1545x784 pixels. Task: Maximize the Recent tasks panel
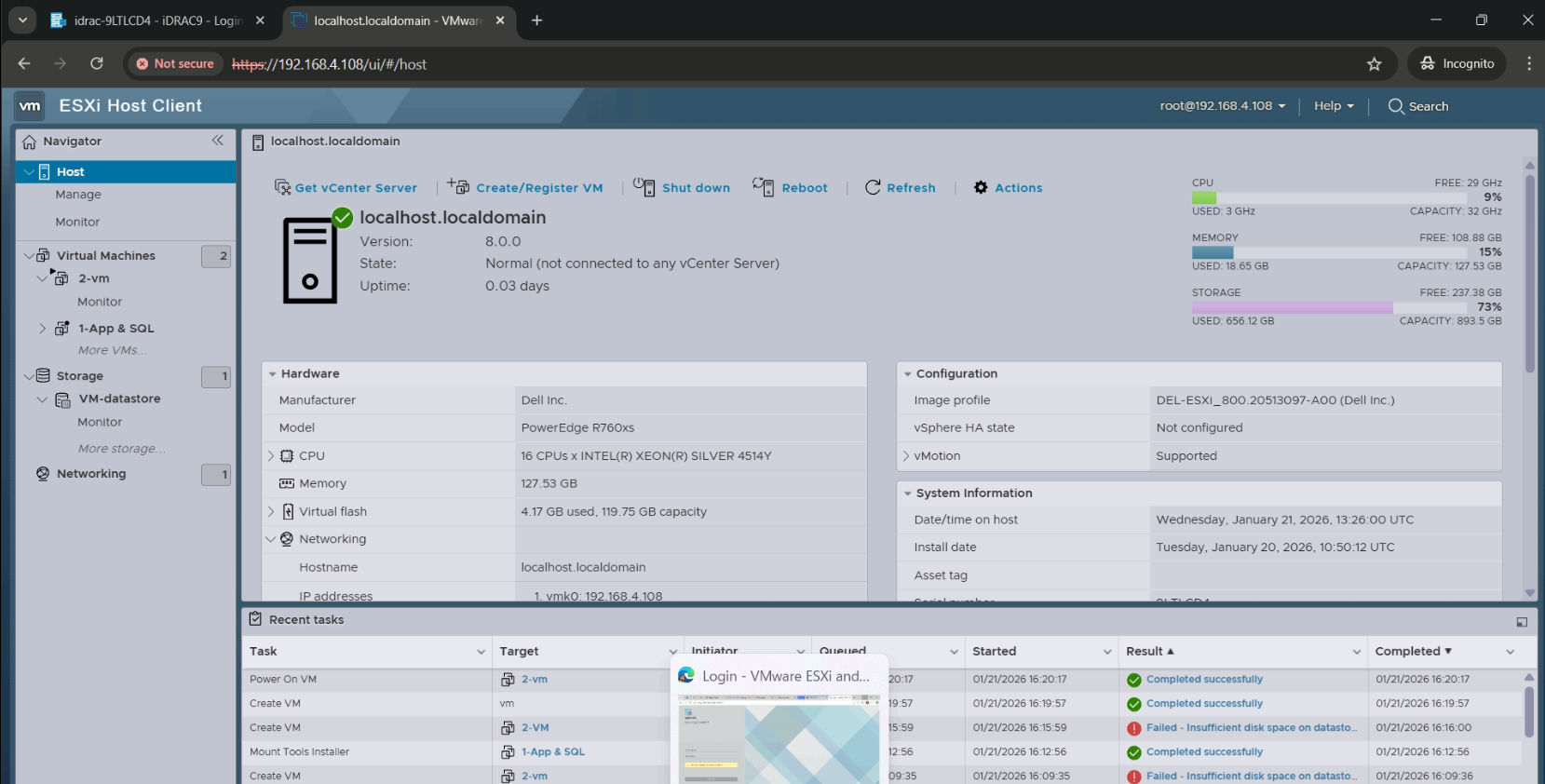pos(1522,621)
